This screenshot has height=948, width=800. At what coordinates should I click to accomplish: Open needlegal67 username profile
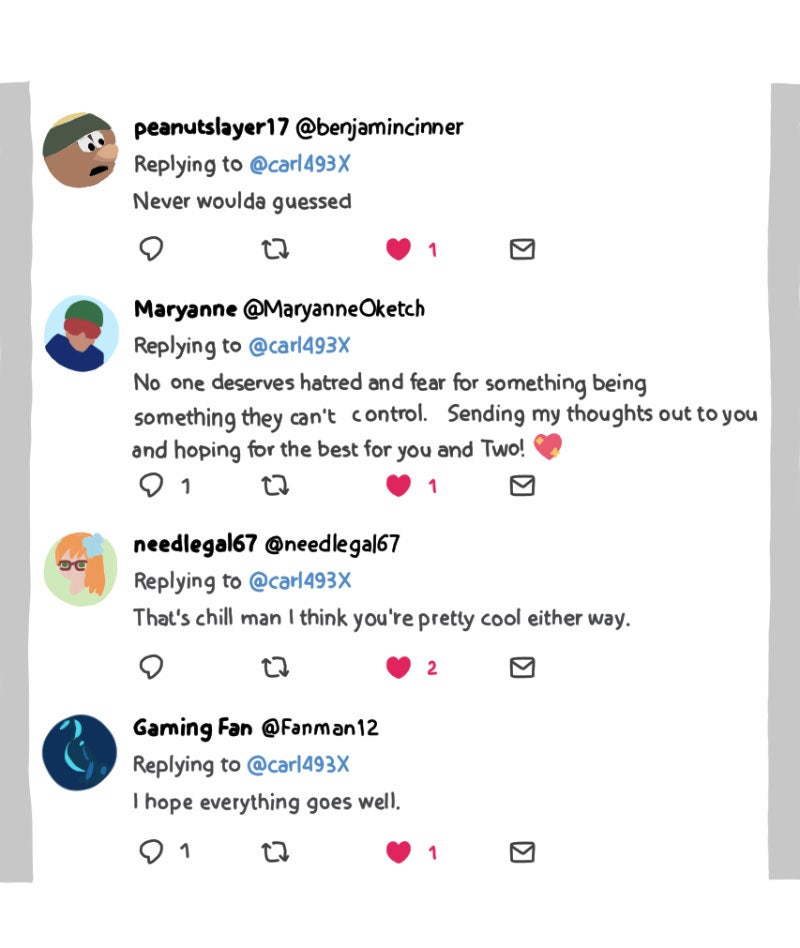pos(194,545)
